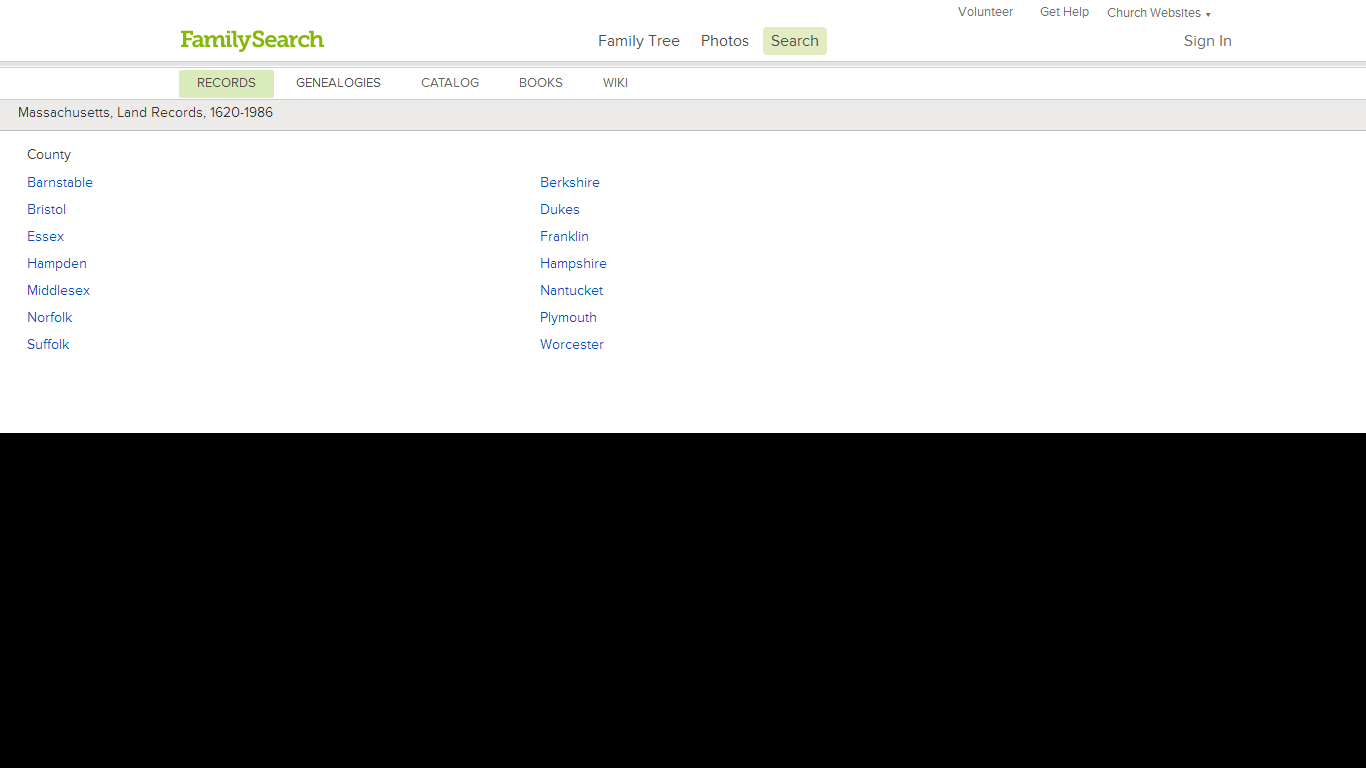Go to the Photos section
Viewport: 1366px width, 768px height.
(725, 41)
